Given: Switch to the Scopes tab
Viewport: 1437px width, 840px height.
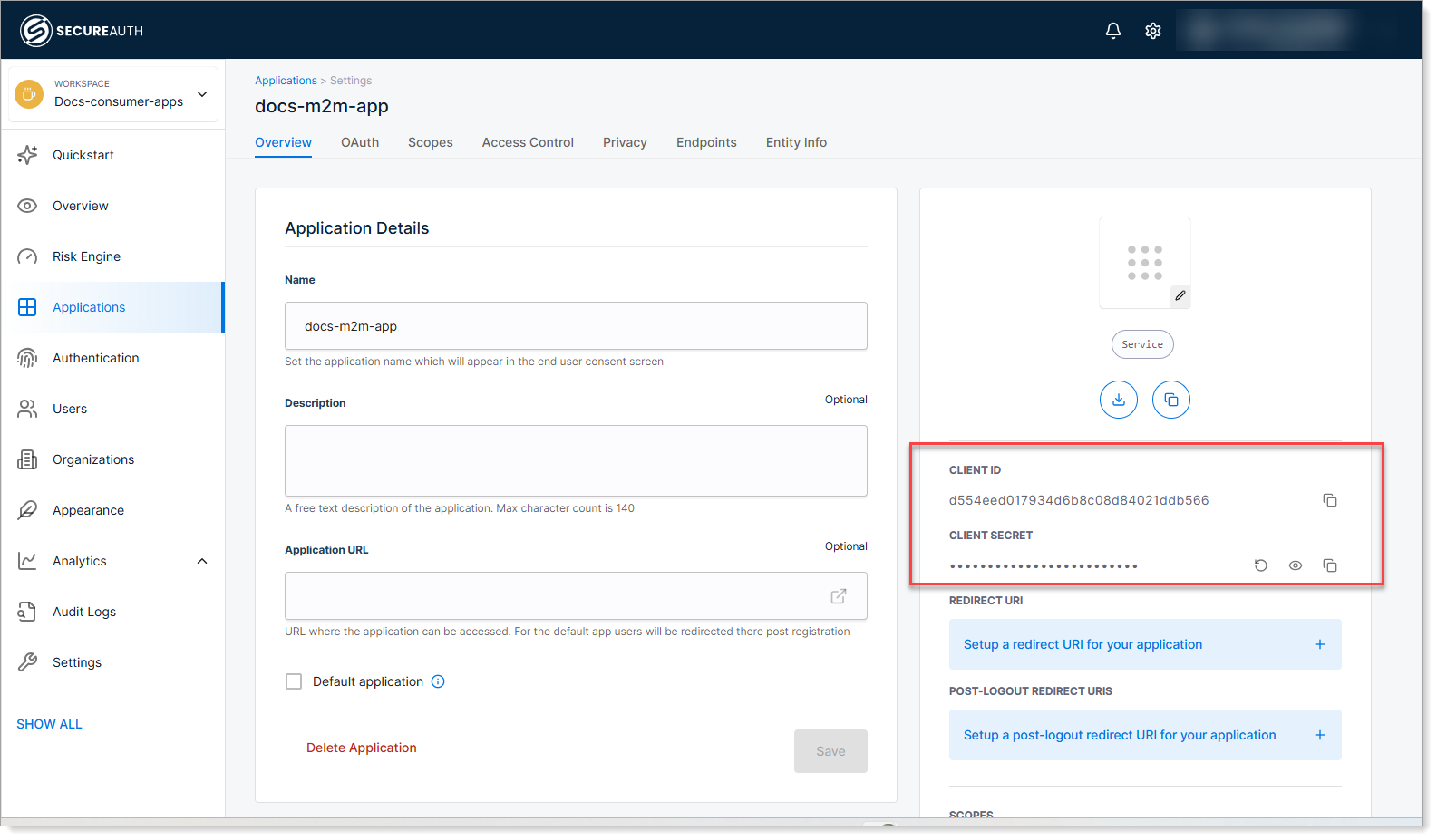Looking at the screenshot, I should point(431,142).
